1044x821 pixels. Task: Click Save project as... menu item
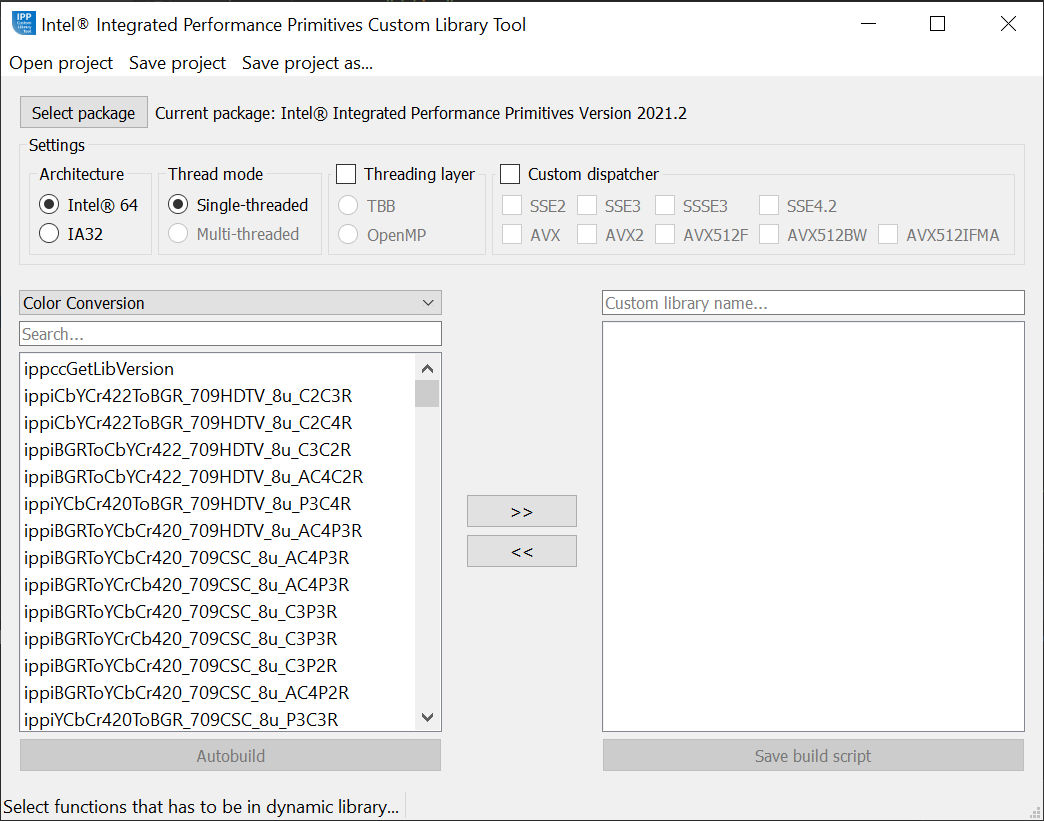click(307, 63)
